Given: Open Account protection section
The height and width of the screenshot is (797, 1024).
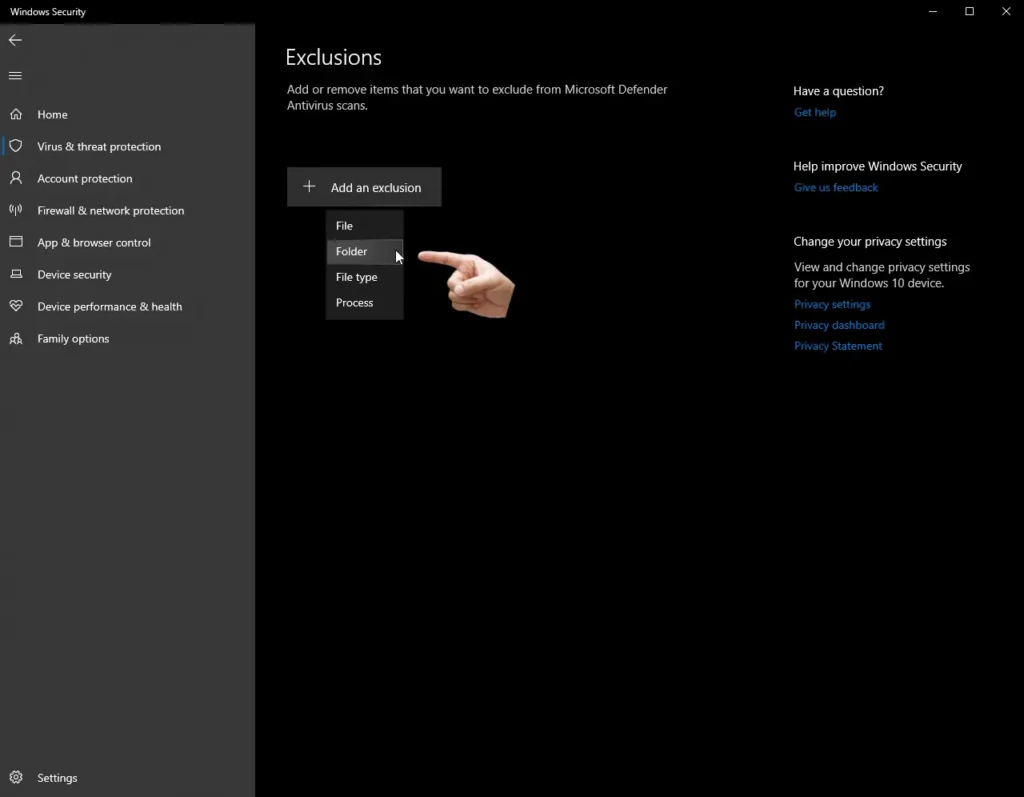Looking at the screenshot, I should pos(84,178).
